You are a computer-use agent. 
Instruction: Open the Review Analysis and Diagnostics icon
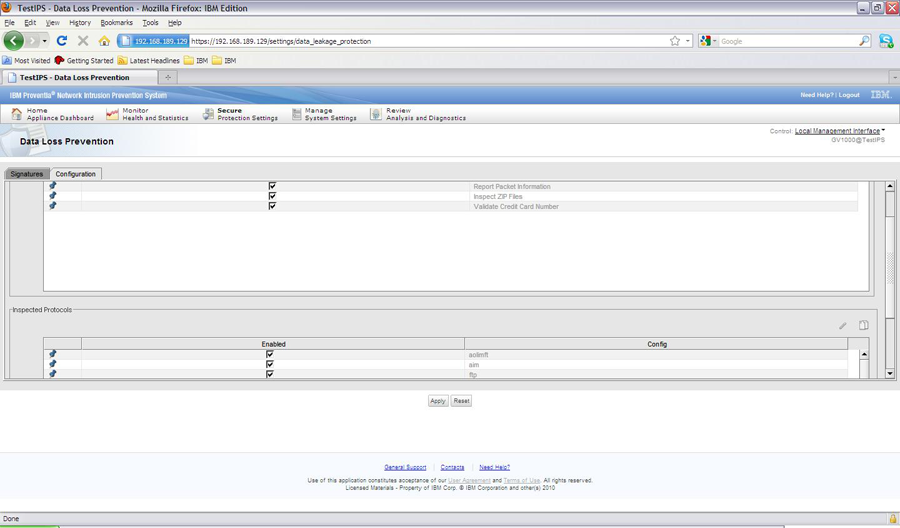pyautogui.click(x=375, y=114)
